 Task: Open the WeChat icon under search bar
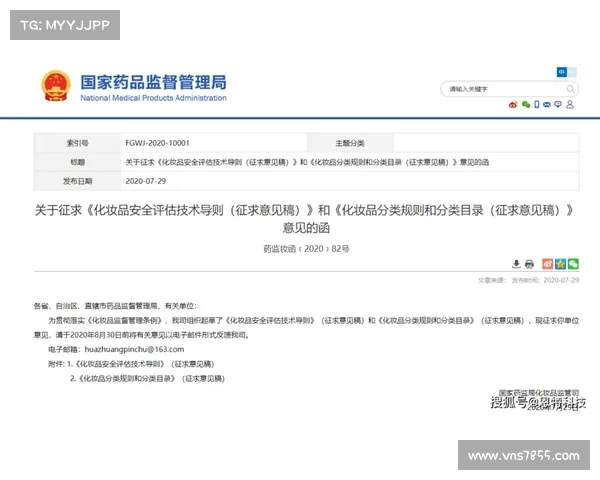pyautogui.click(x=526, y=104)
